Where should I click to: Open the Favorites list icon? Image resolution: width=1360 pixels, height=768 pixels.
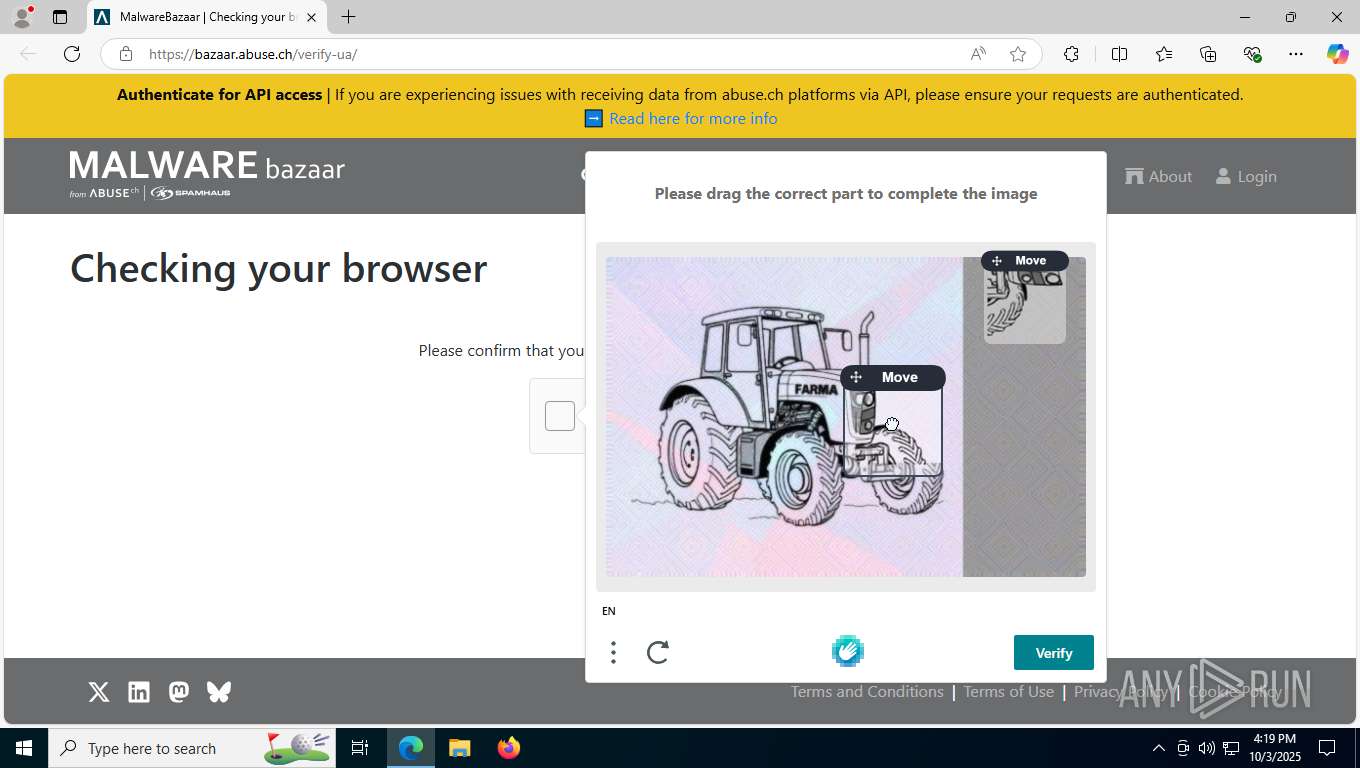[1164, 54]
